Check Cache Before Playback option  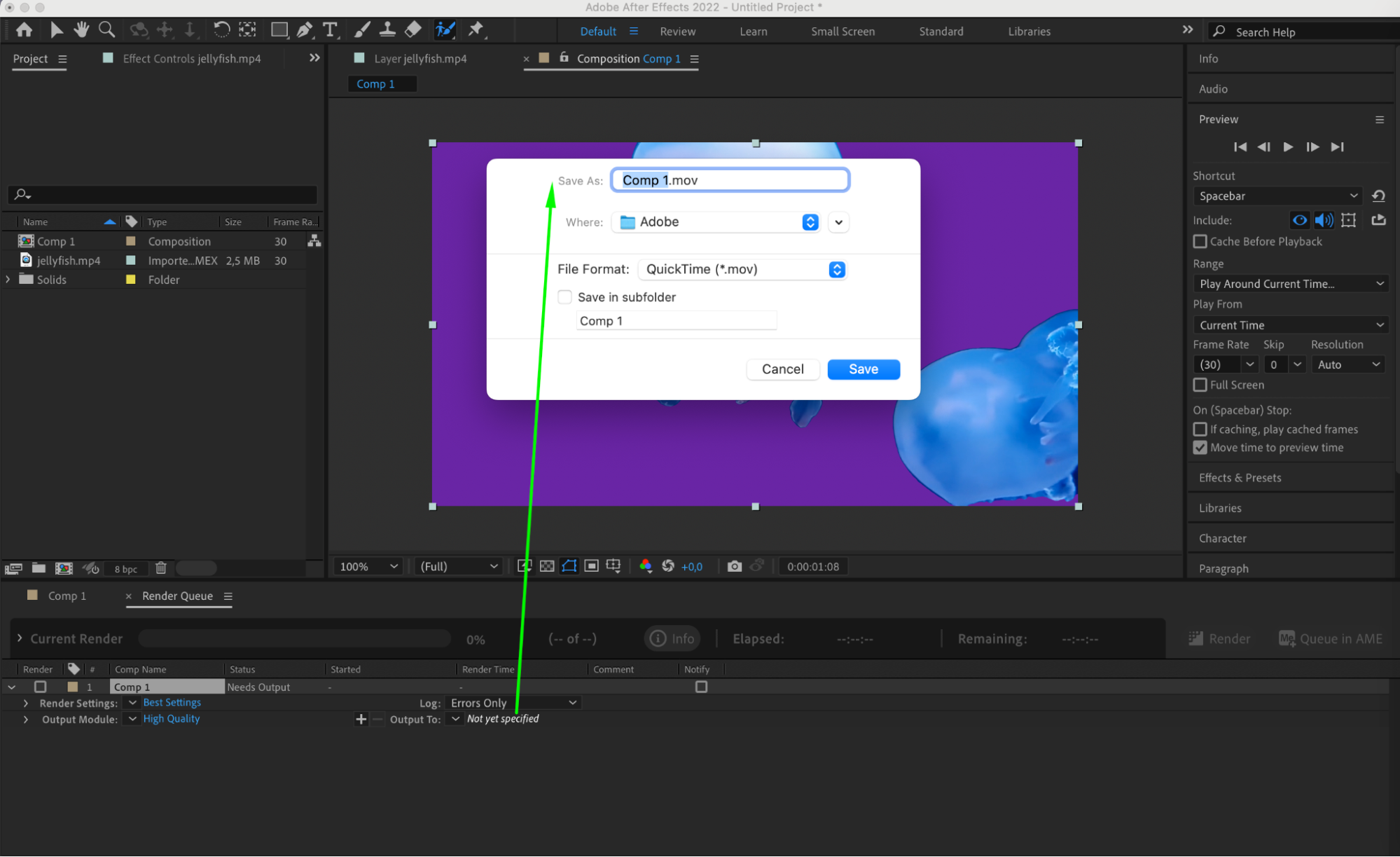coord(1200,242)
